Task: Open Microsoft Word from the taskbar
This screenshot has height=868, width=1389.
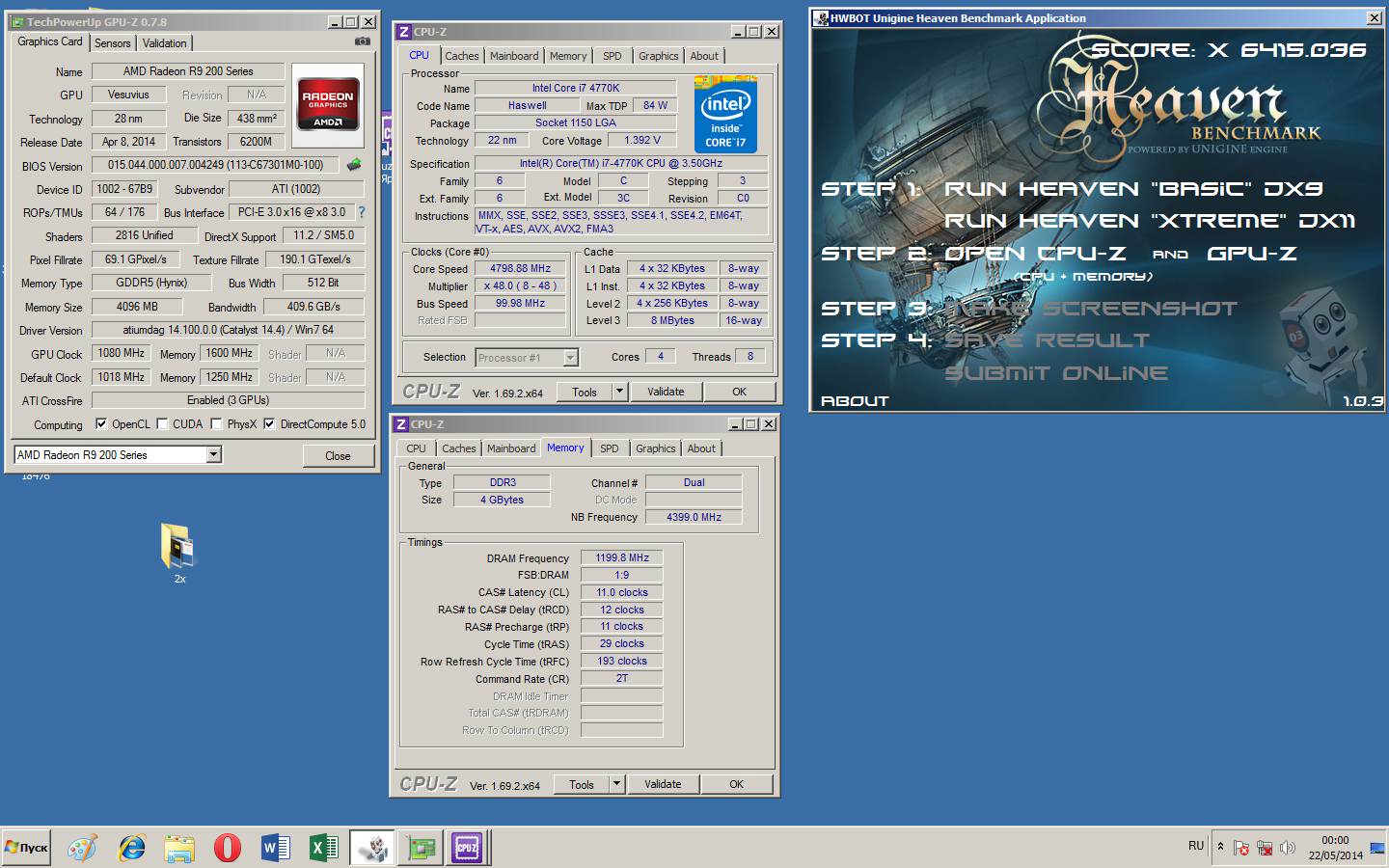Action: click(276, 848)
